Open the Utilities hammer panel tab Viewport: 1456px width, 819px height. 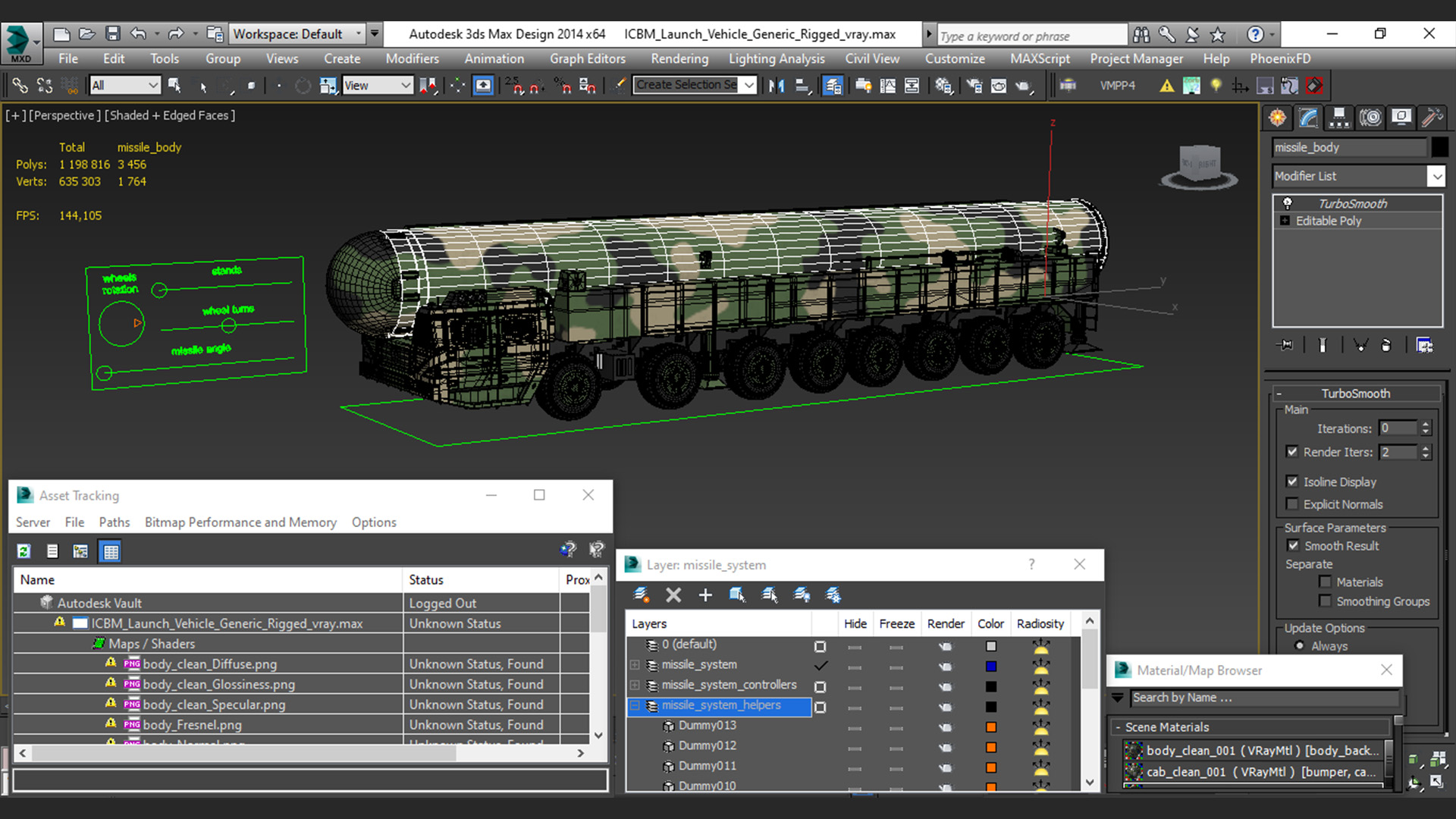[x=1431, y=118]
